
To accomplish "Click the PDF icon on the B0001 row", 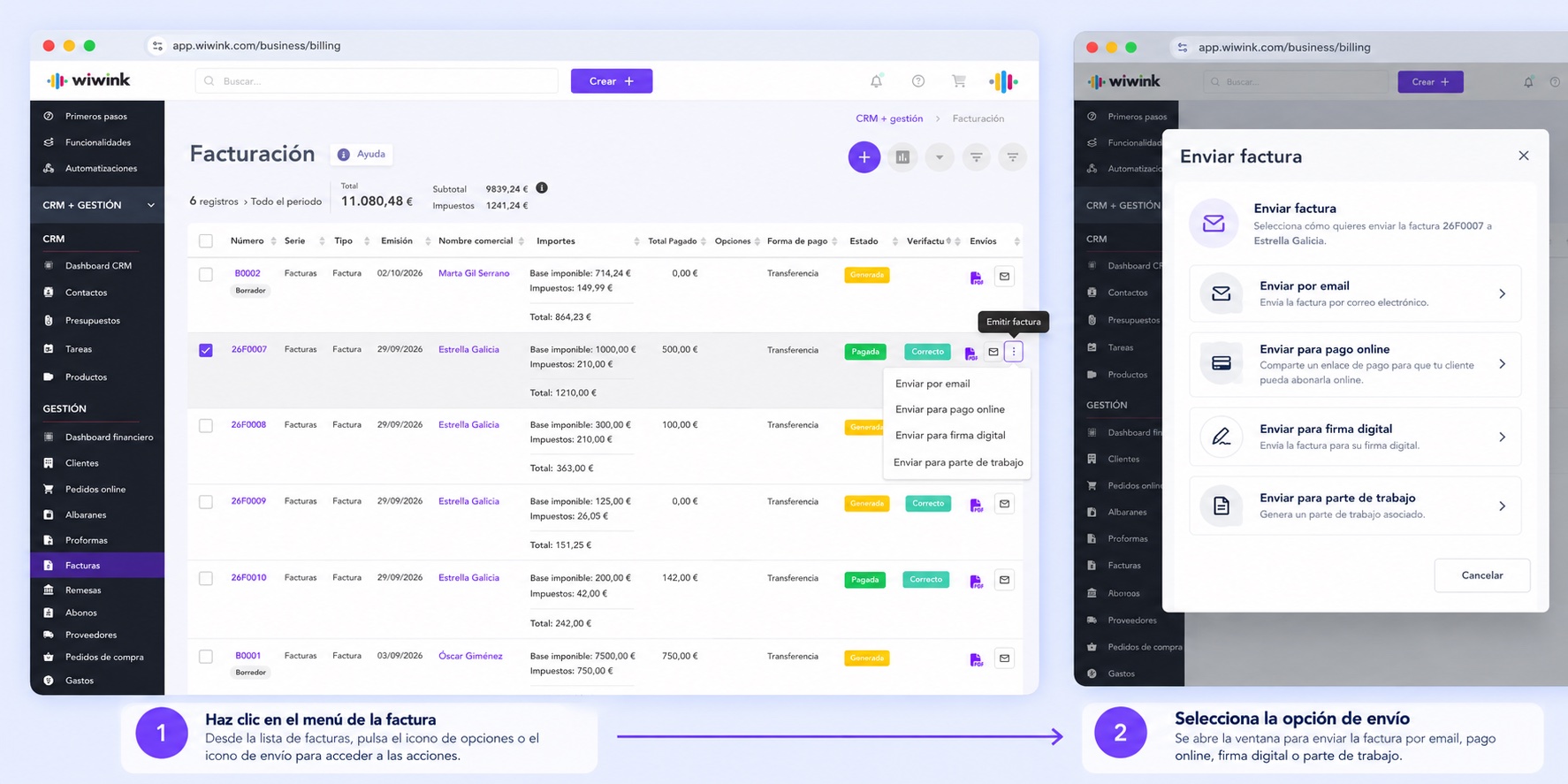I will click(x=976, y=658).
